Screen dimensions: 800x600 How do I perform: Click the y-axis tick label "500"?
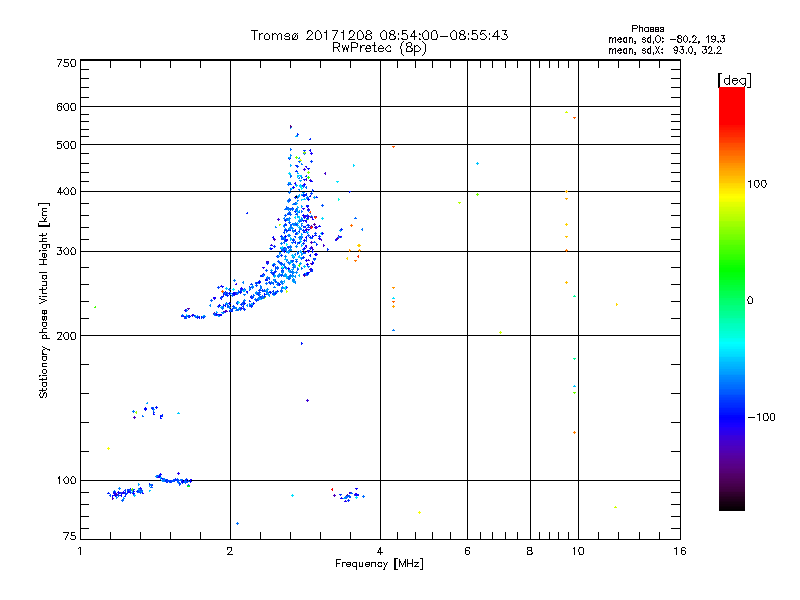(67, 145)
